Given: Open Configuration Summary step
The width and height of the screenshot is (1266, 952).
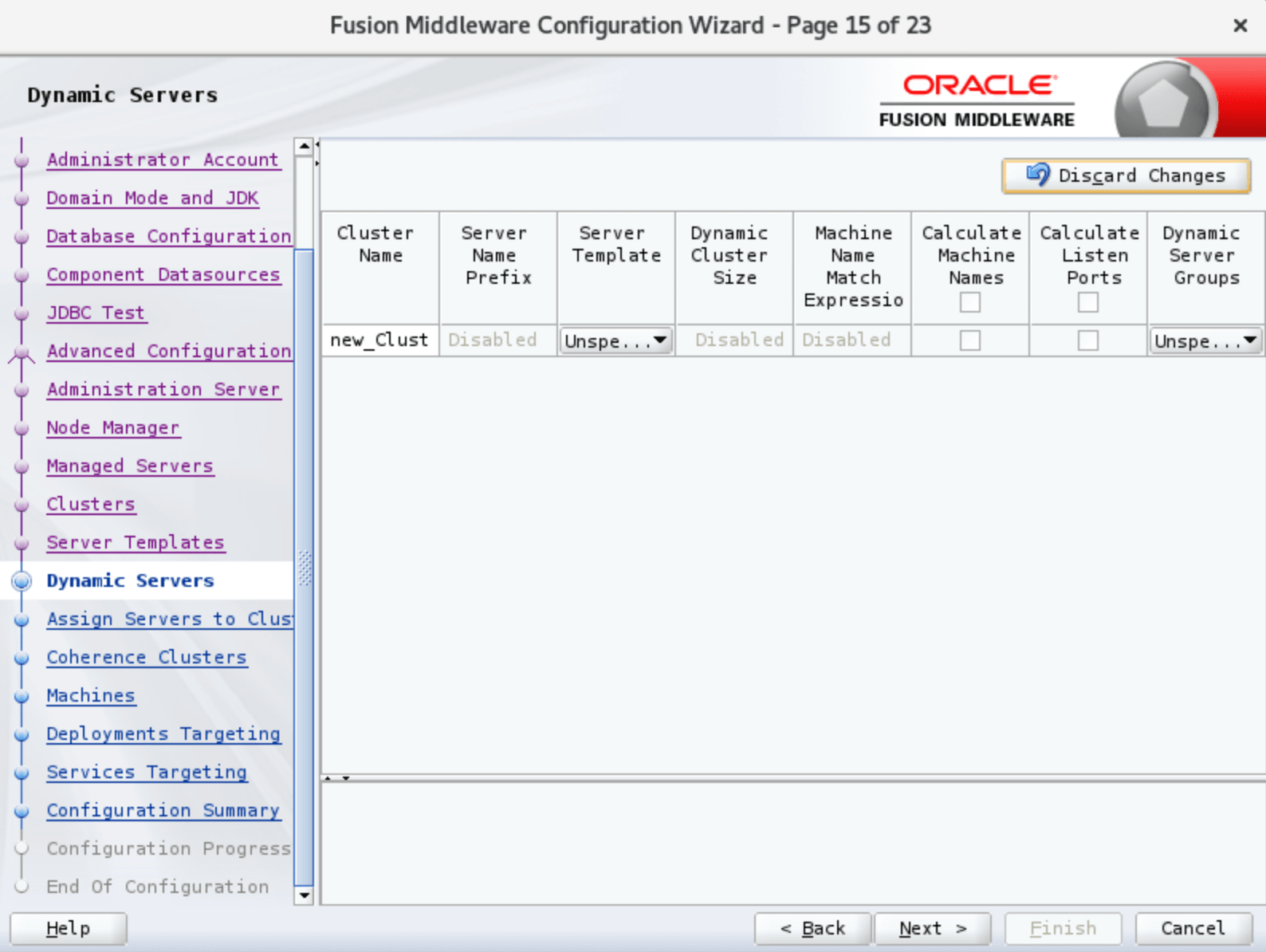Looking at the screenshot, I should pos(163,810).
